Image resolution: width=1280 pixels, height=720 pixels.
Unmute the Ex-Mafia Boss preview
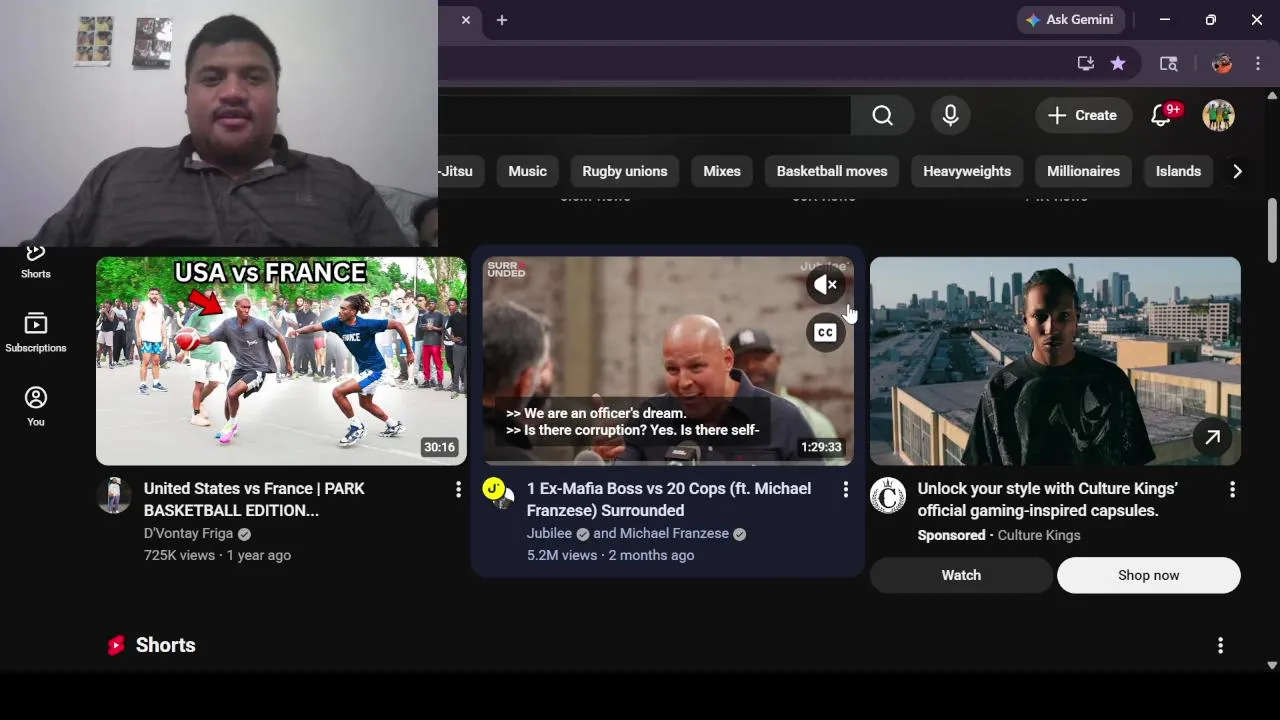(x=825, y=285)
